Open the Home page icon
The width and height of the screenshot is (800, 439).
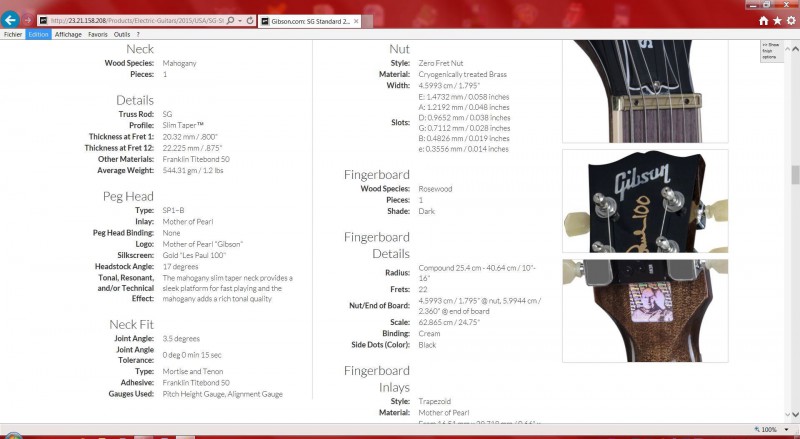[x=764, y=20]
